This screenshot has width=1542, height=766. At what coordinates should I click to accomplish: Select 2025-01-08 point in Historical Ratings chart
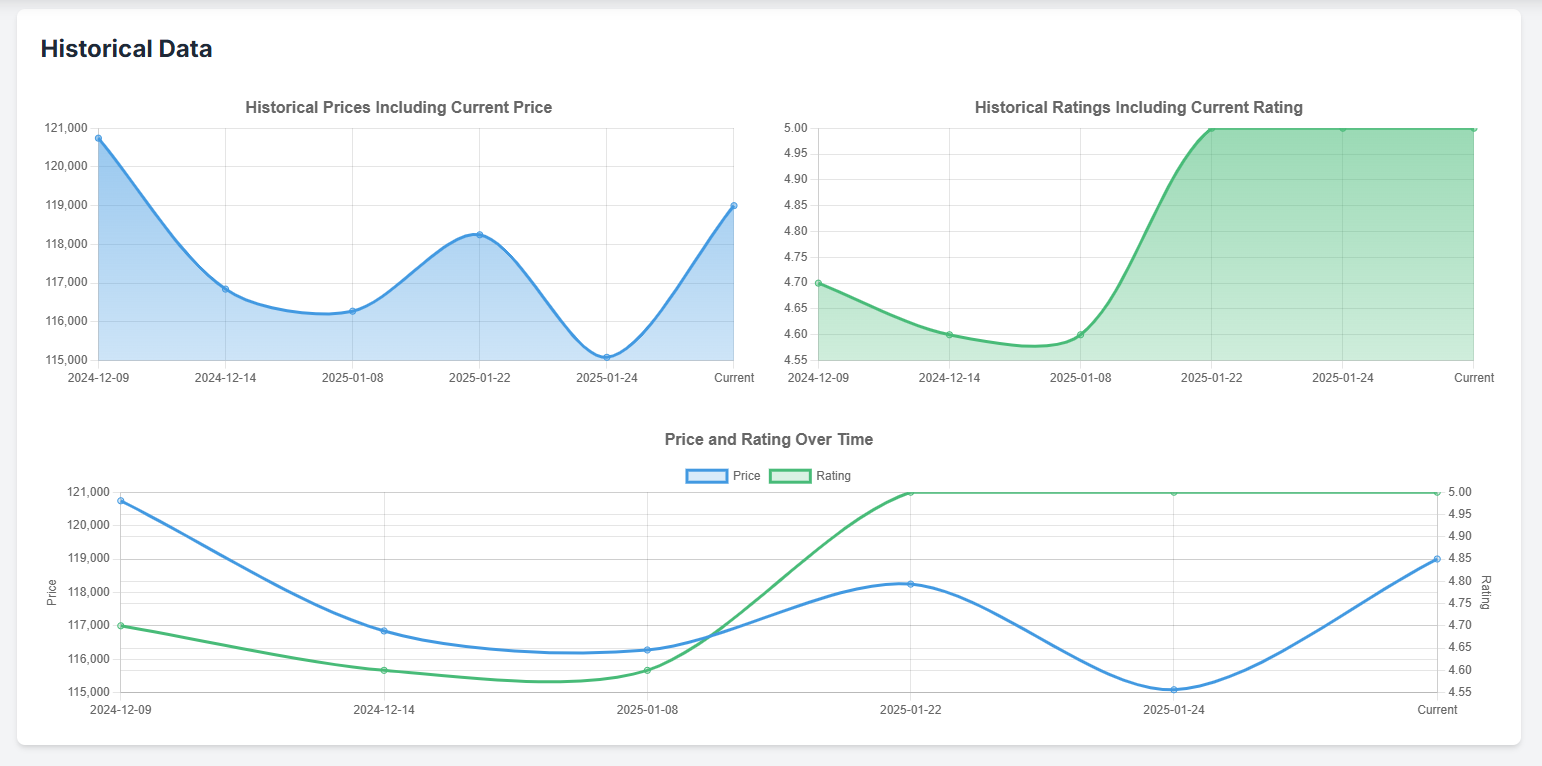tap(1080, 335)
